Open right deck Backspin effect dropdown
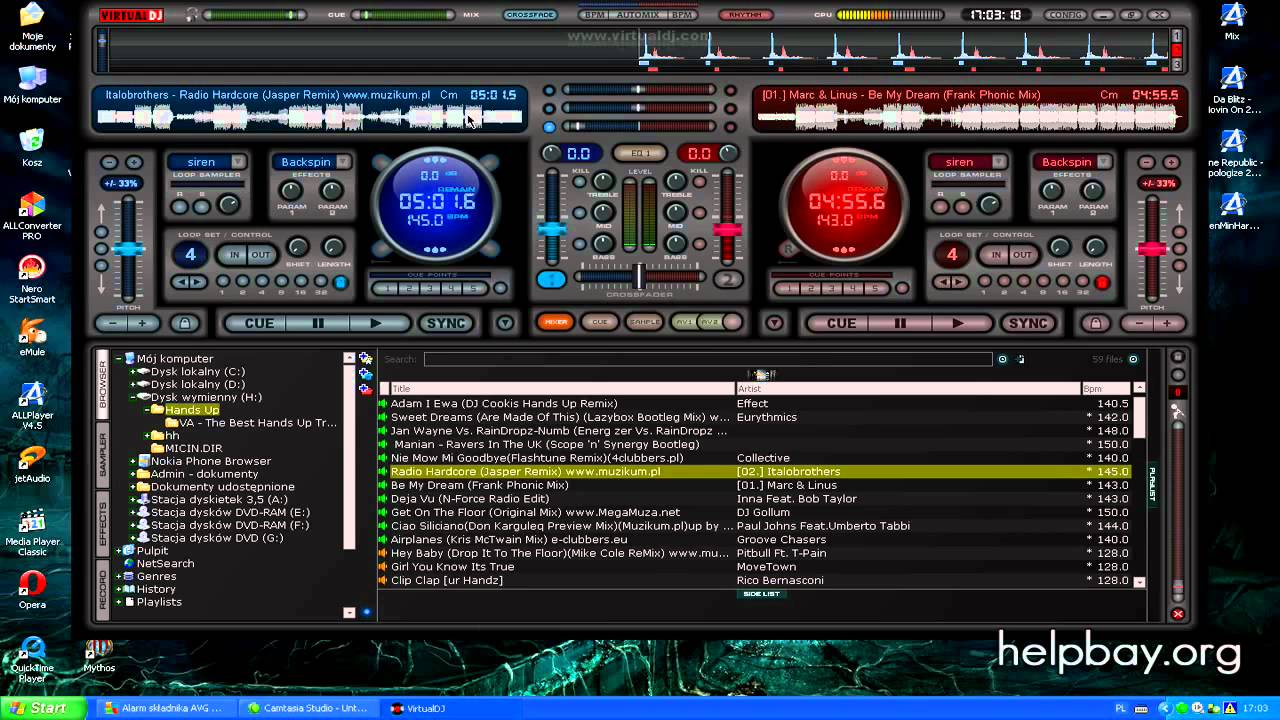Image resolution: width=1280 pixels, height=720 pixels. (x=1104, y=162)
